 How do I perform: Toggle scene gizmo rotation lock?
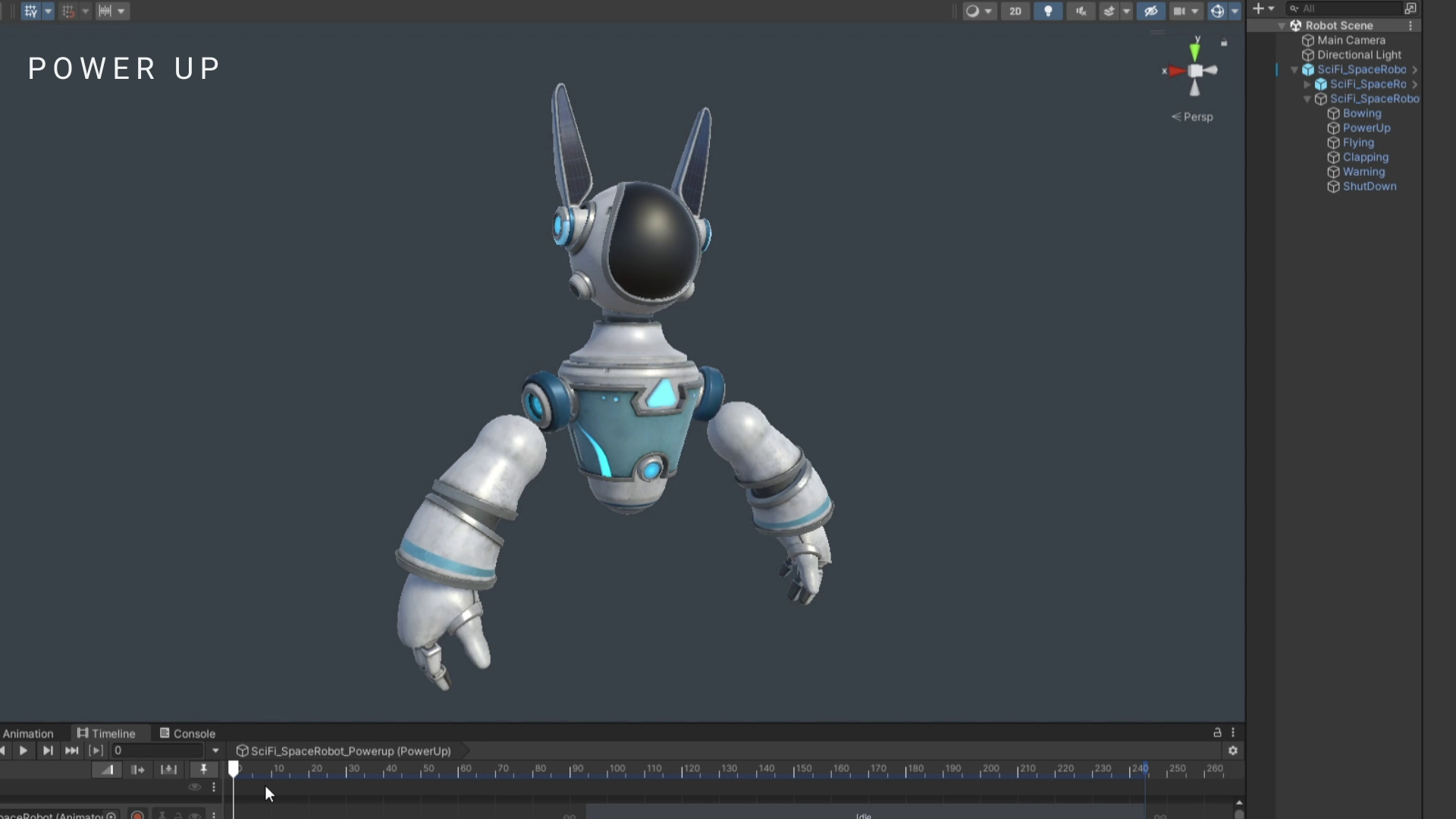pos(1224,43)
